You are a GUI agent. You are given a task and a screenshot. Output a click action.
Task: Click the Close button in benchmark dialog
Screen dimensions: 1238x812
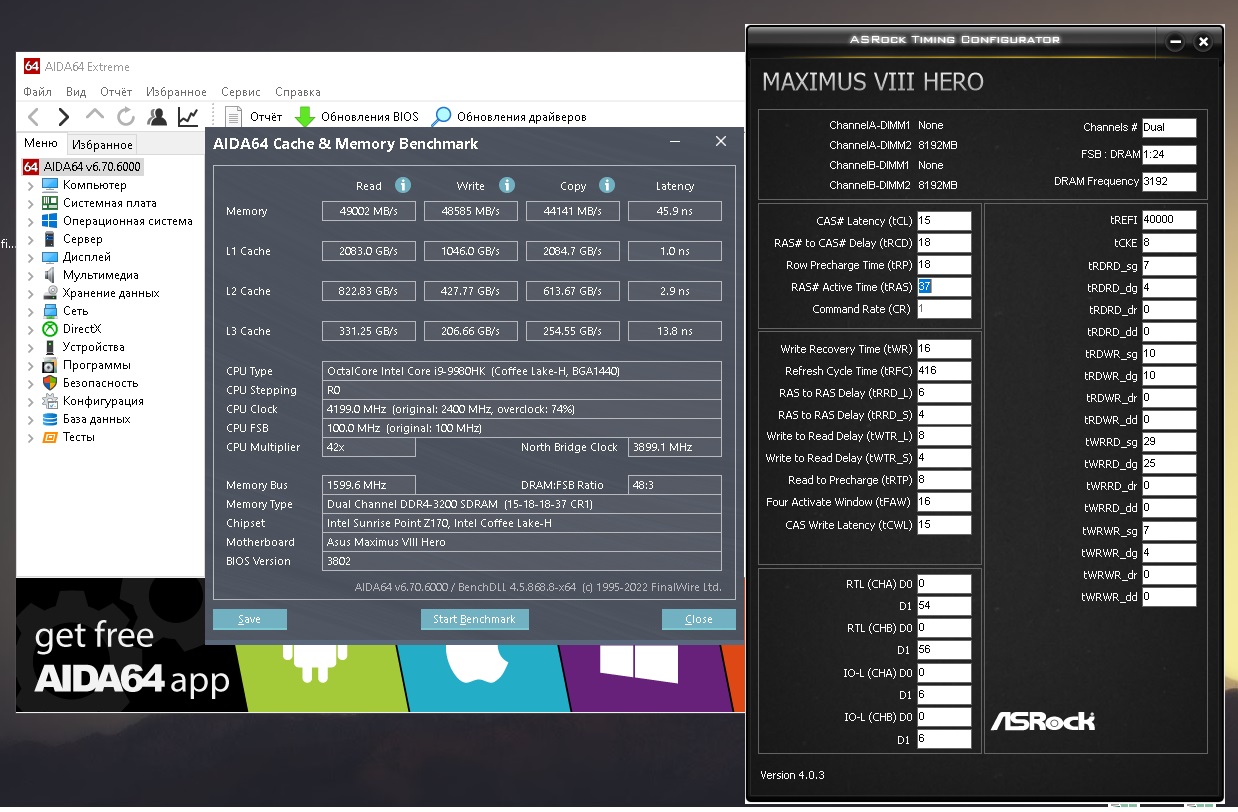(x=698, y=619)
